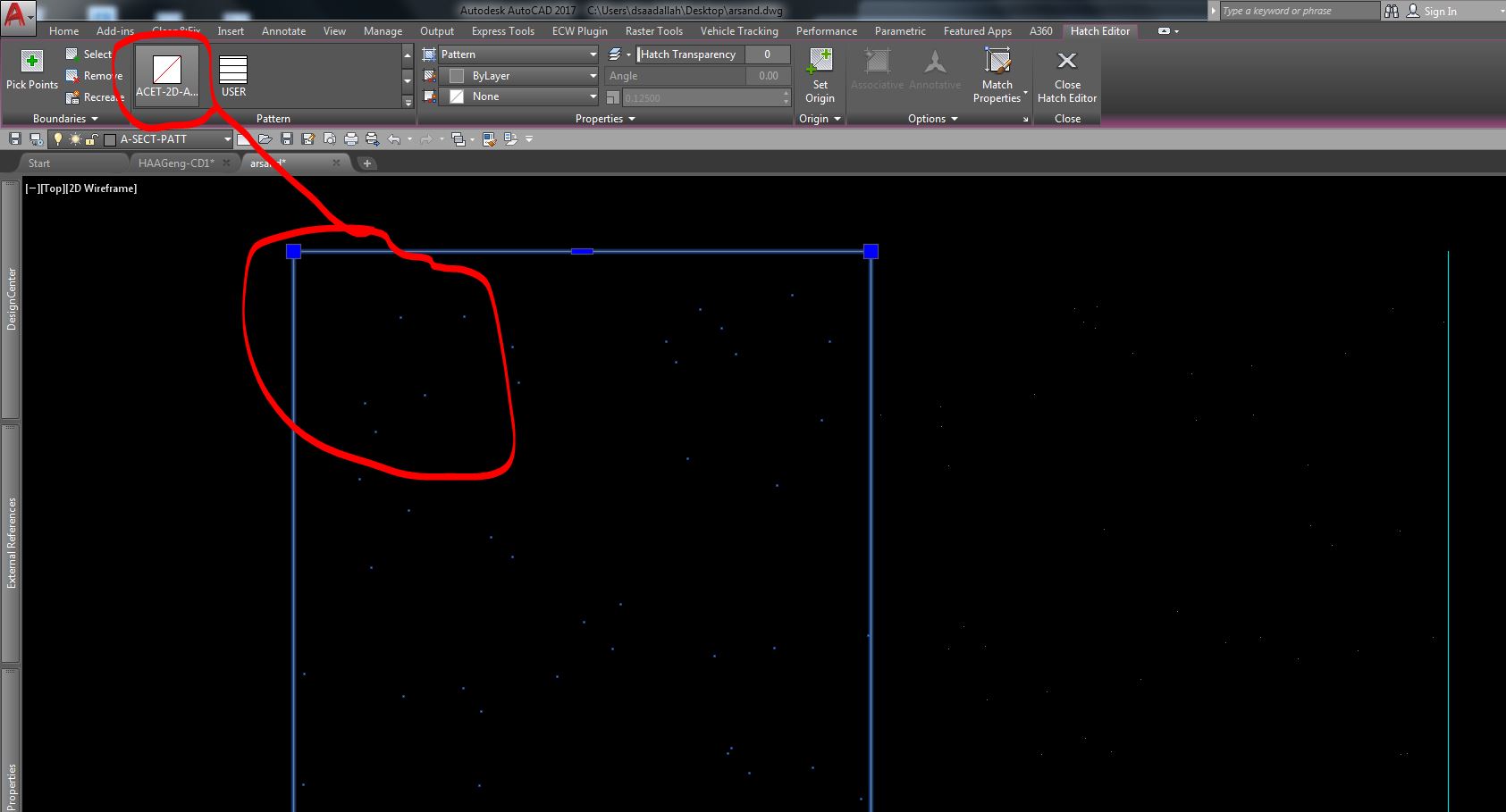This screenshot has height=812, width=1506.
Task: Toggle the layer lock padlock icon
Action: [90, 138]
